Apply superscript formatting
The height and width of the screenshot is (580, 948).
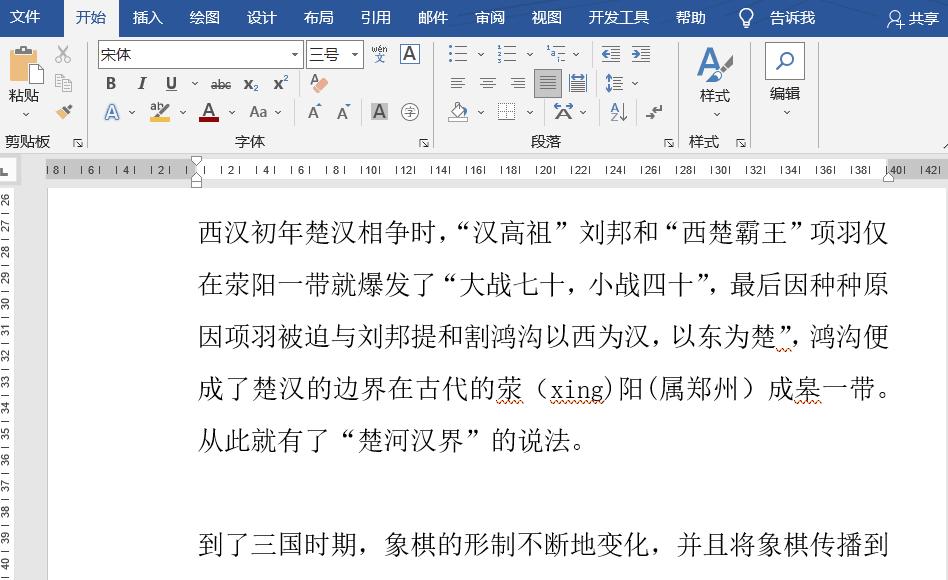pos(279,83)
